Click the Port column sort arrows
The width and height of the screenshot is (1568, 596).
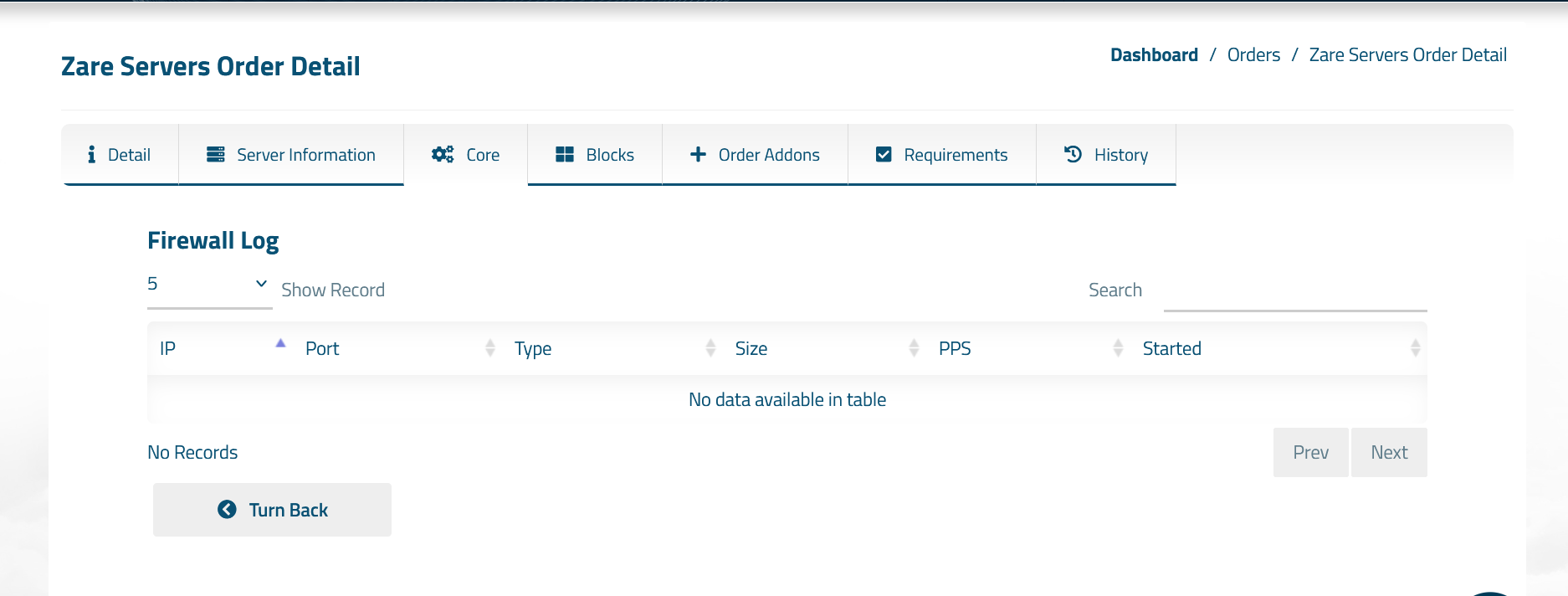pyautogui.click(x=490, y=348)
